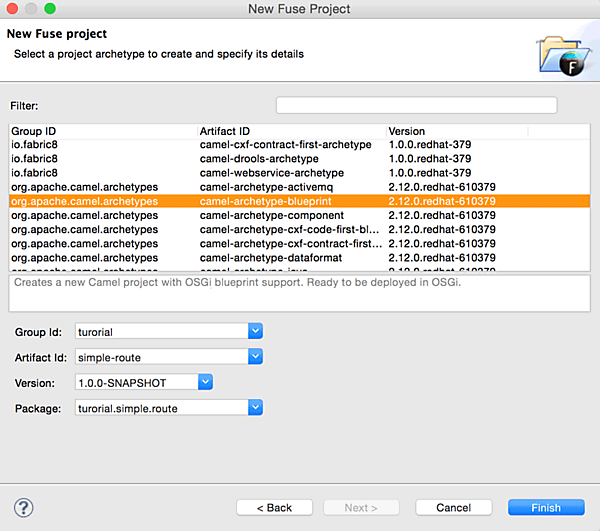This screenshot has width=600, height=531.
Task: Sort by the Group ID column header
Action: [100, 131]
